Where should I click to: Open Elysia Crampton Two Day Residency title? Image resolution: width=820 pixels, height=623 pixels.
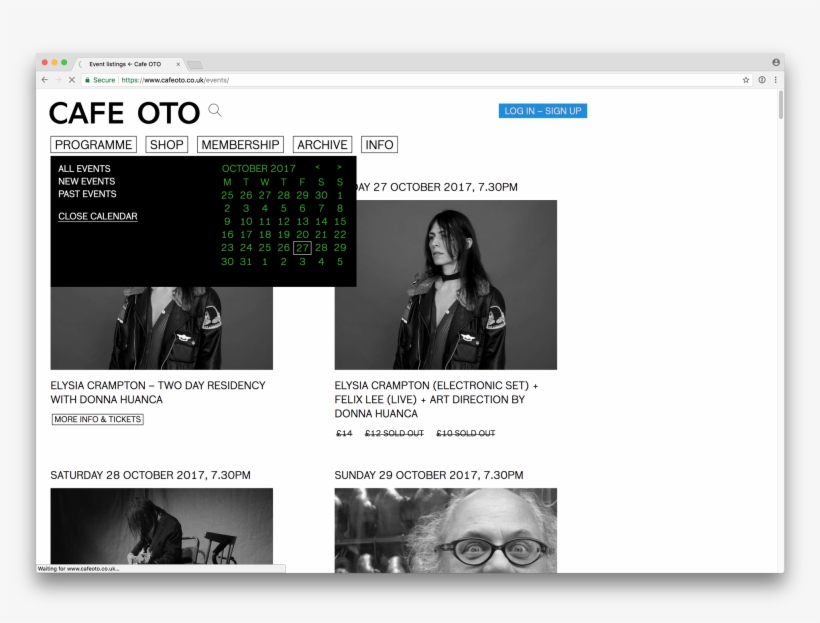coord(158,392)
